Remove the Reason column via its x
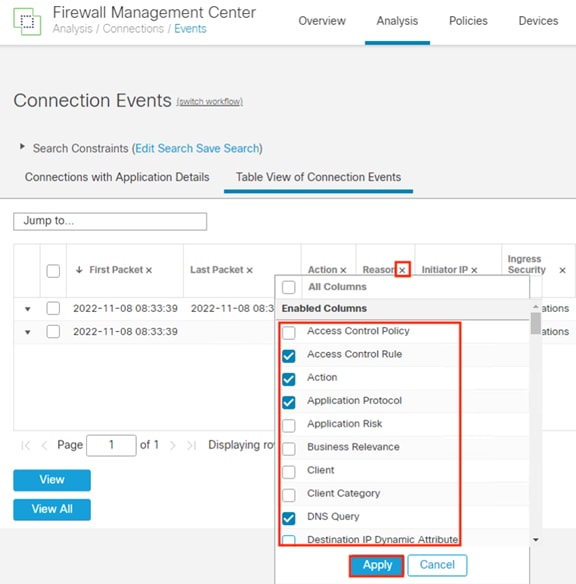Image resolution: width=576 pixels, height=584 pixels. (x=402, y=270)
